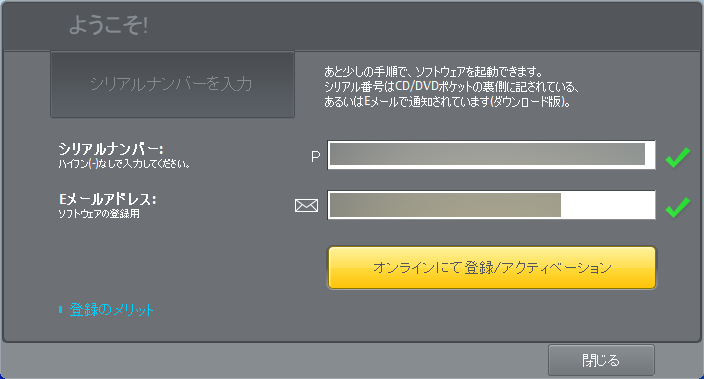Click the empty white area of email field
Viewport: 704px width, 379px height.
[x=607, y=205]
